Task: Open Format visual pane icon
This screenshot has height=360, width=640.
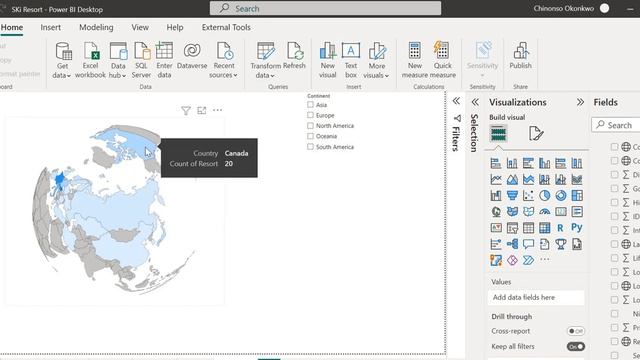Action: (x=536, y=133)
